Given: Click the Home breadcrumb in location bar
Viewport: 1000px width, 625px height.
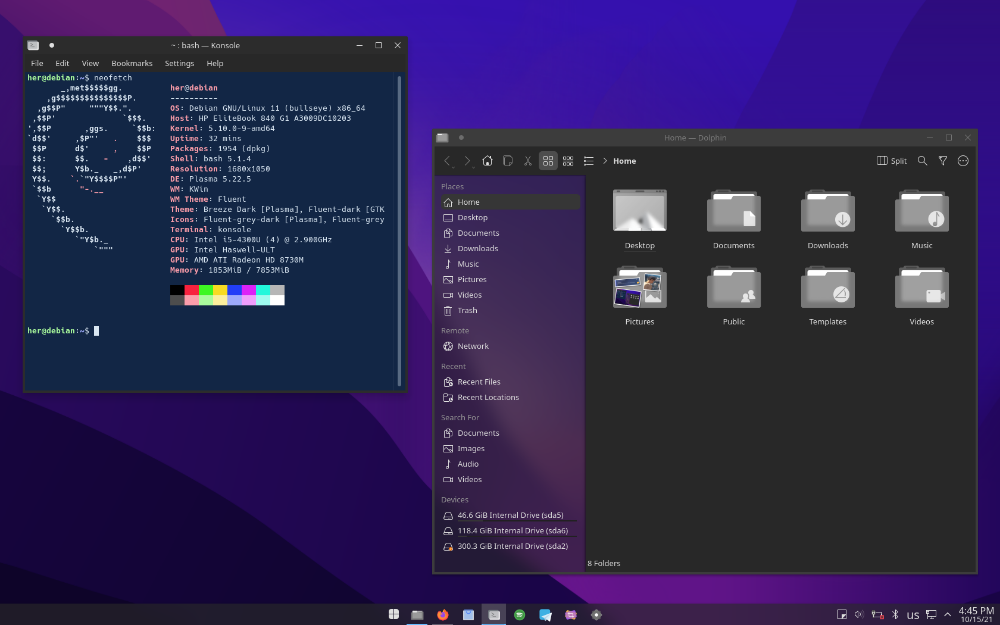Looking at the screenshot, I should coord(624,161).
